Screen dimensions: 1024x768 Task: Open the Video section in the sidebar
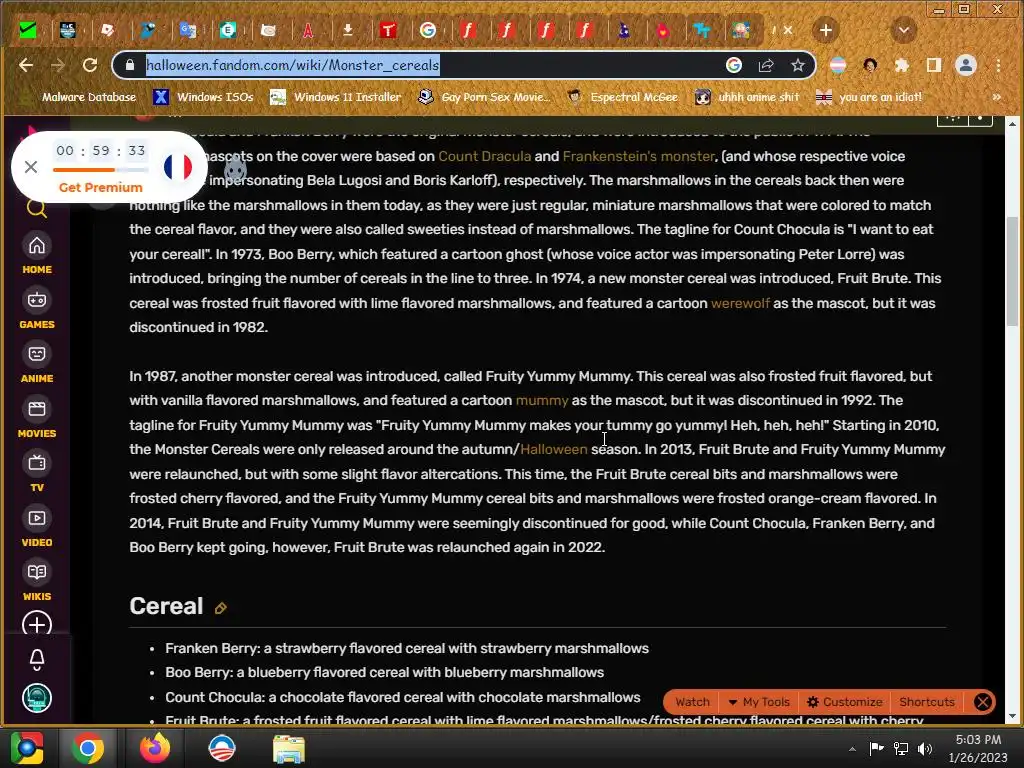[37, 526]
